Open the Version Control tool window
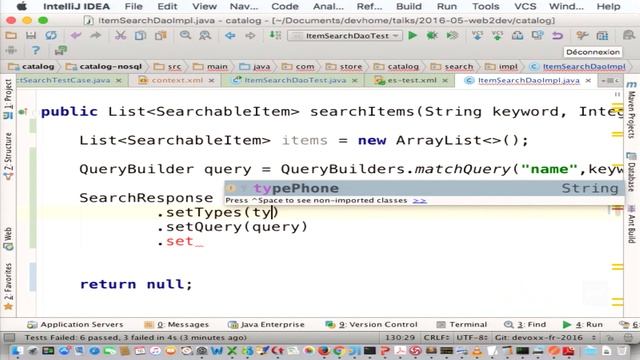Viewport: 640px width, 360px height. click(371, 324)
